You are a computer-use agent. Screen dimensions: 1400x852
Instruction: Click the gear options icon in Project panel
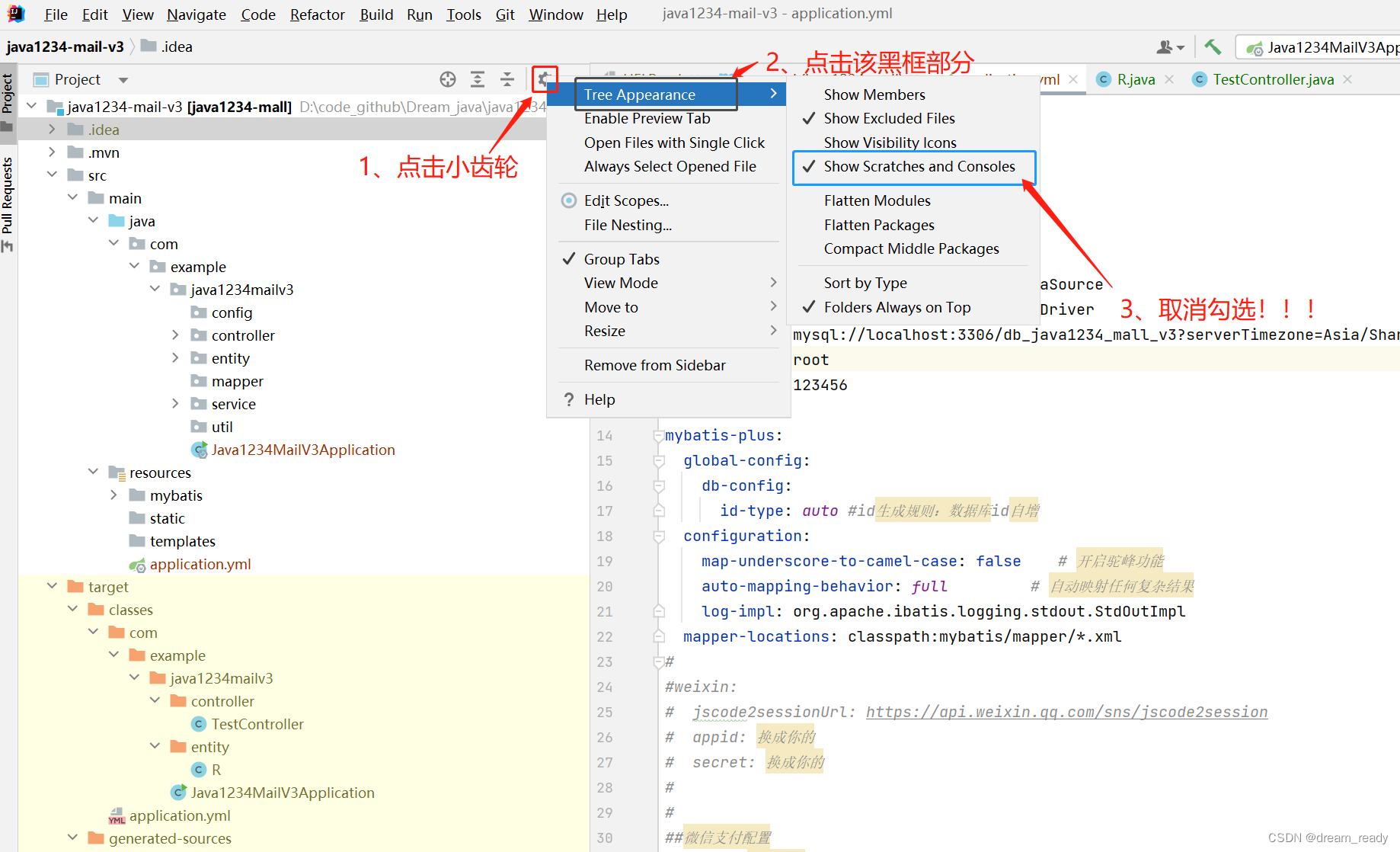[x=545, y=79]
